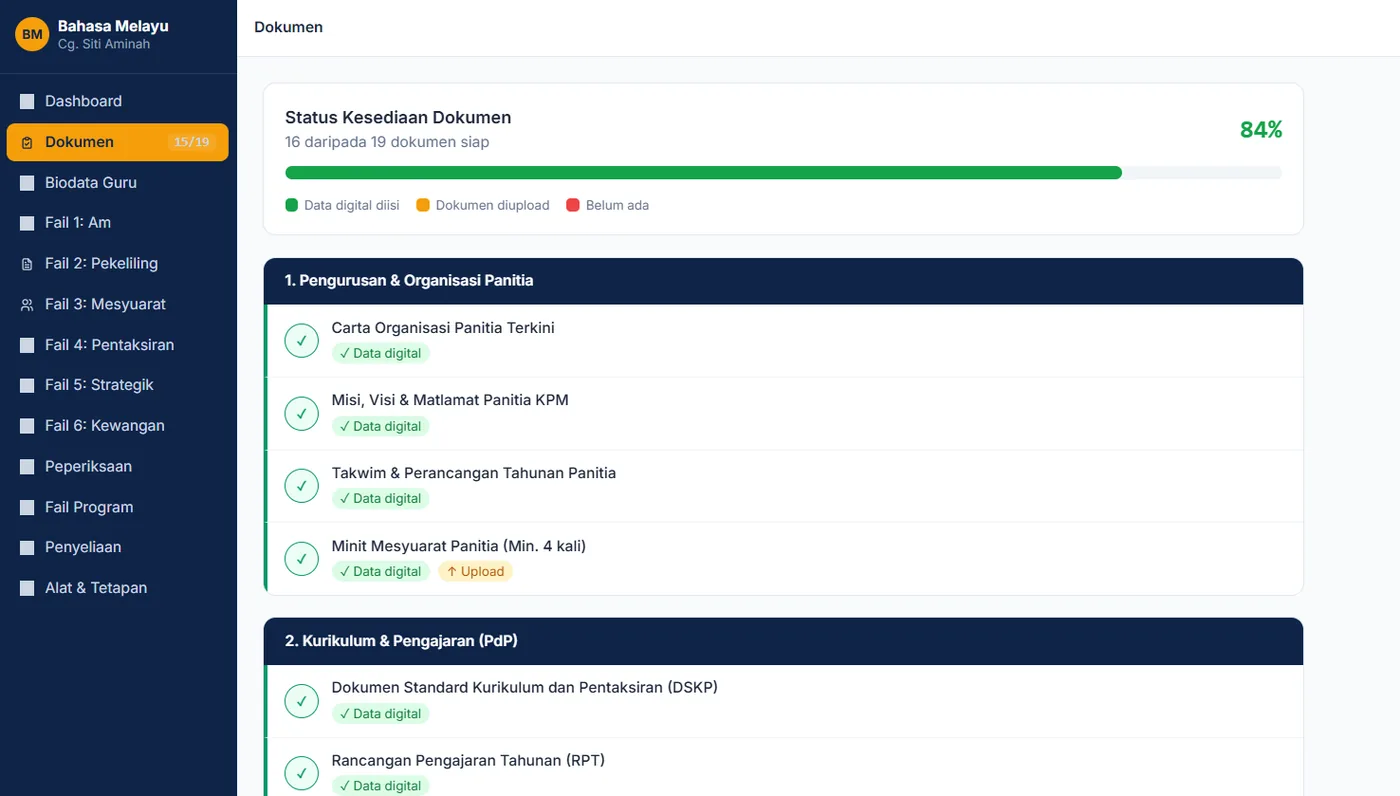Click the Fail 2: Pekeliling document icon
1400x796 pixels.
click(x=27, y=264)
